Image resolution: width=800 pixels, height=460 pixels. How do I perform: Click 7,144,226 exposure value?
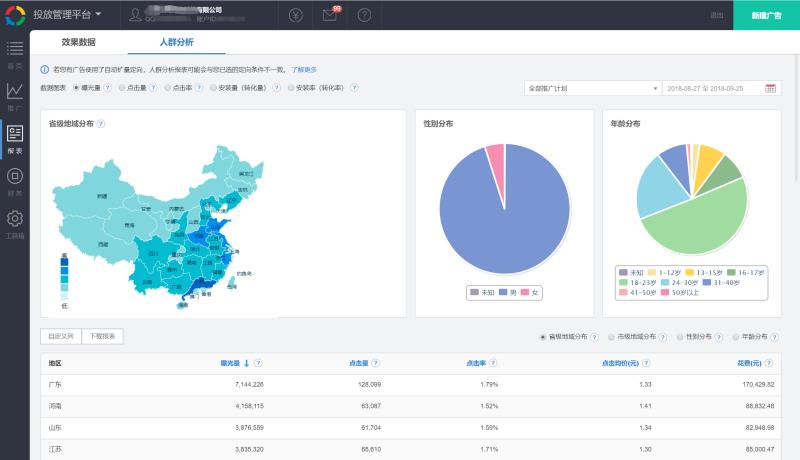[x=249, y=385]
